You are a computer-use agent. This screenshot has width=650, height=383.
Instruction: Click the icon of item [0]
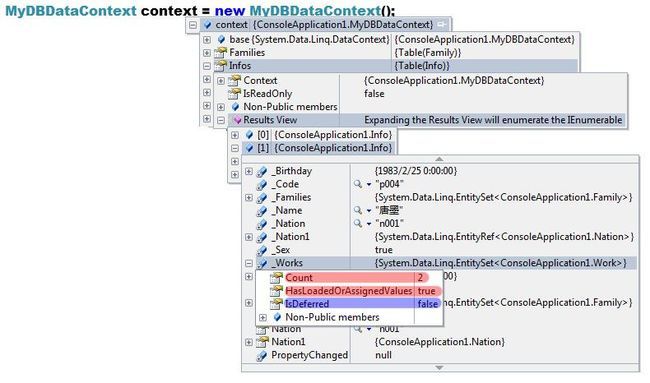point(249,135)
